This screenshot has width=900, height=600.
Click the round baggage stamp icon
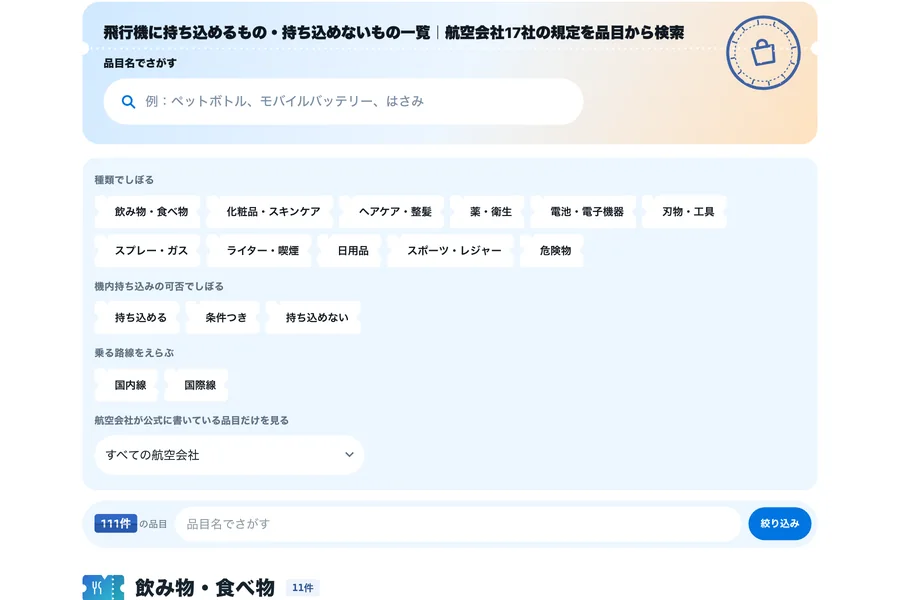point(763,52)
